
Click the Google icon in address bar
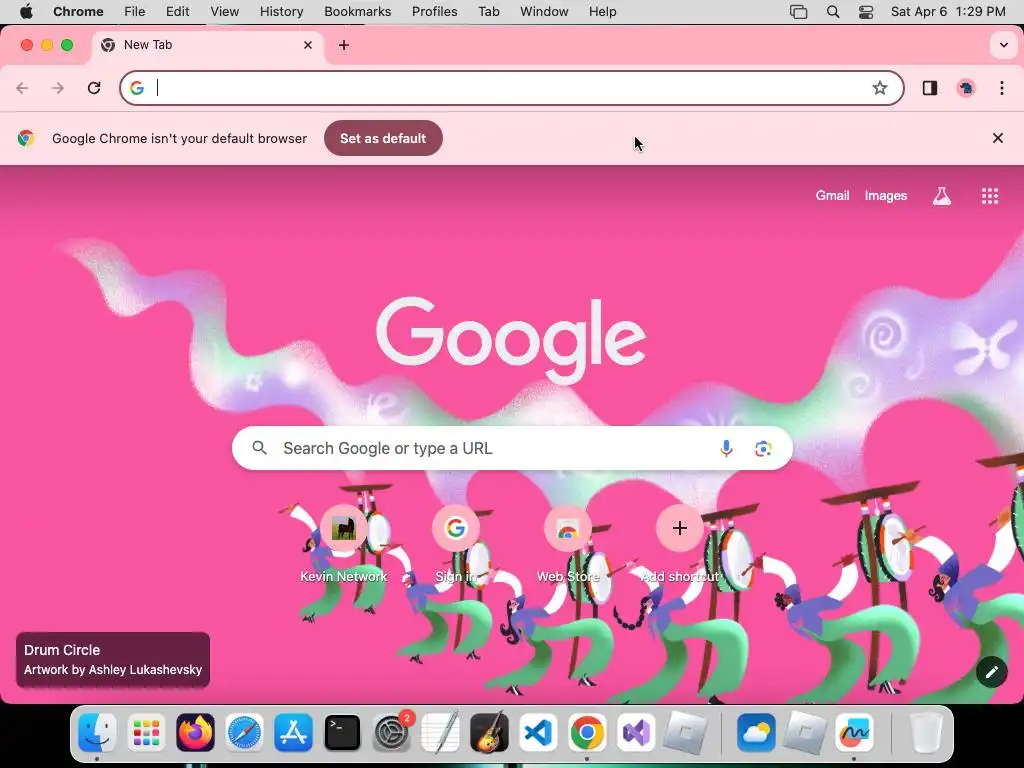[x=136, y=88]
